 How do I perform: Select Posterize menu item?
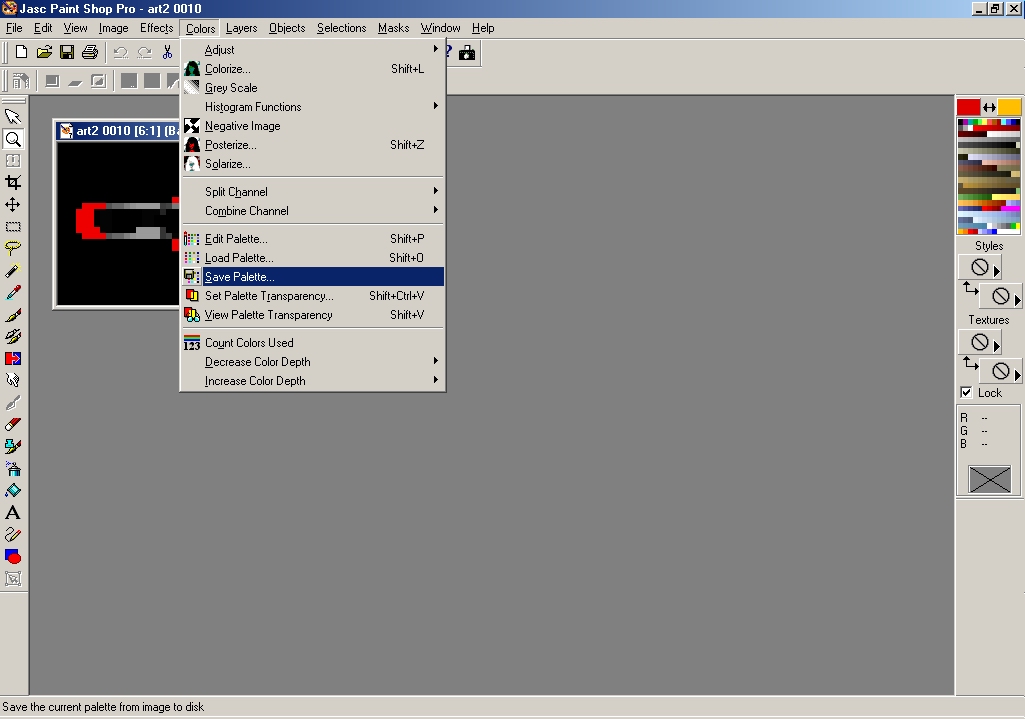click(312, 144)
